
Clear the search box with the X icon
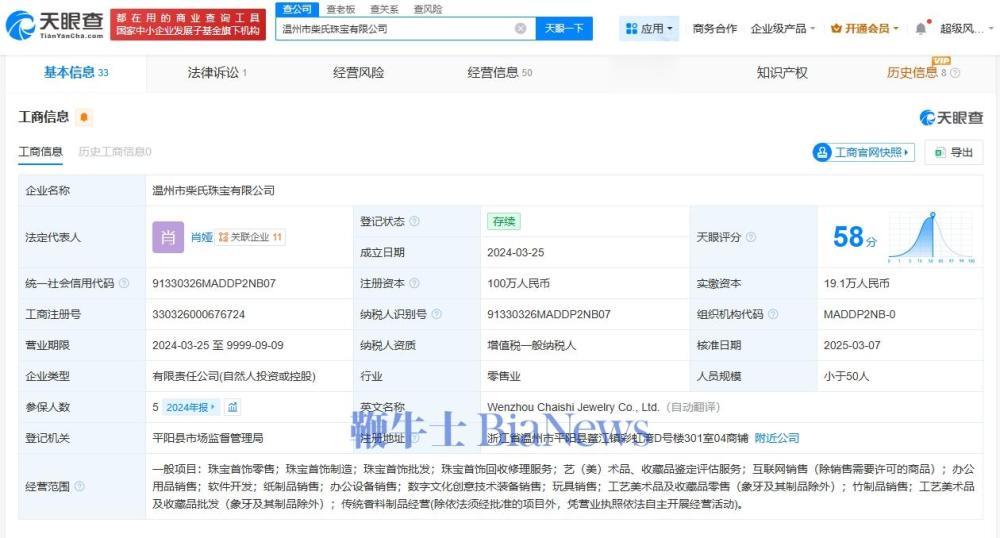520,29
